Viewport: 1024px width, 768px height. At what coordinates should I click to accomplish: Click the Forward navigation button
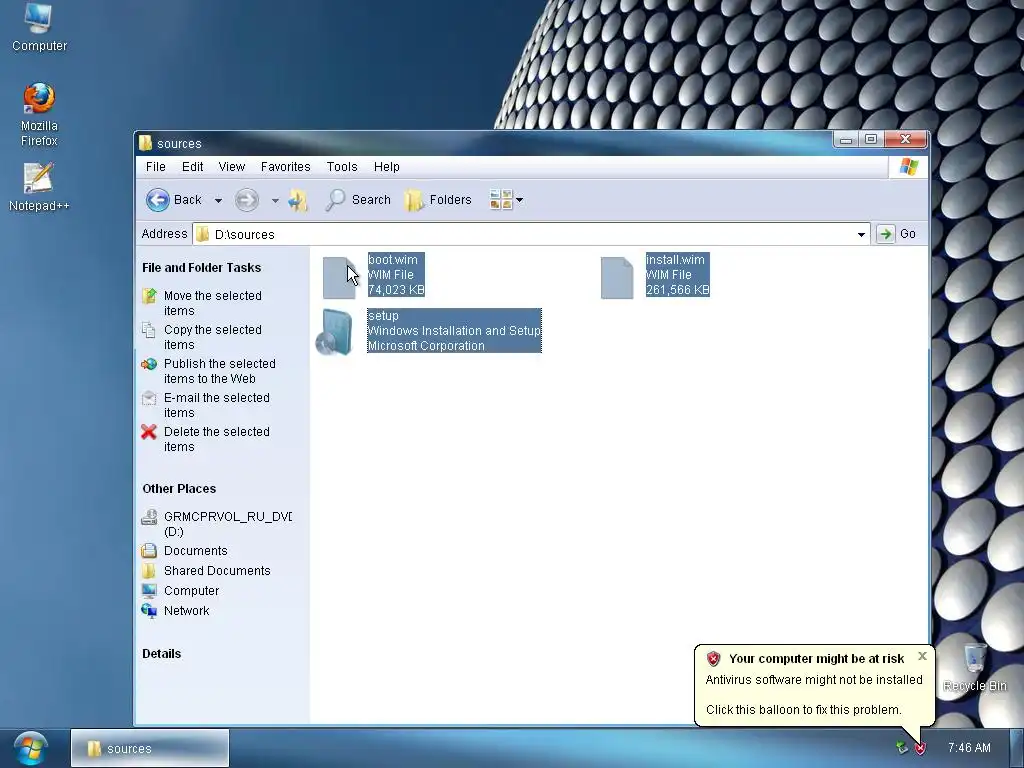(247, 200)
